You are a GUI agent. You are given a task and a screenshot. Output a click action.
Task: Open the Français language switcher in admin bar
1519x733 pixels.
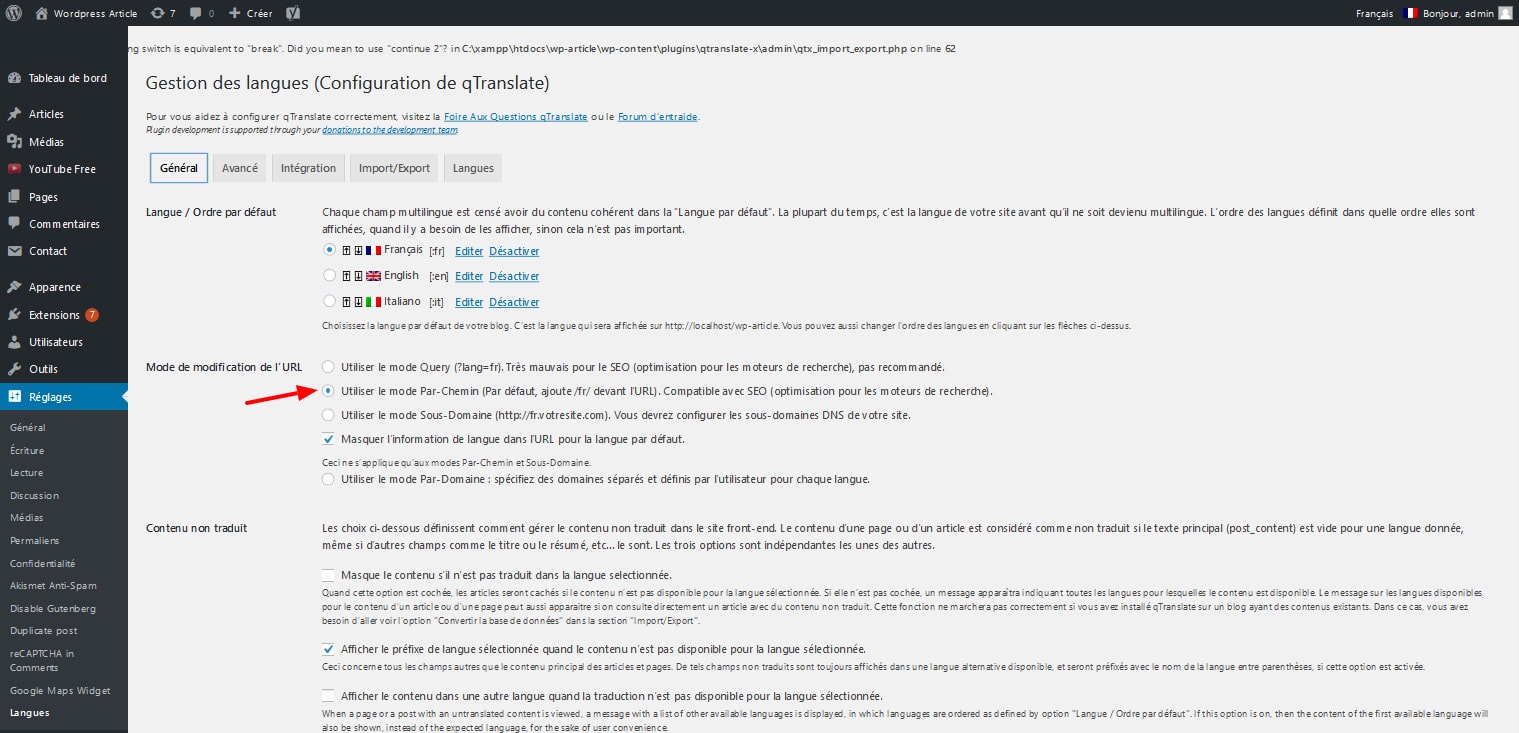1374,13
